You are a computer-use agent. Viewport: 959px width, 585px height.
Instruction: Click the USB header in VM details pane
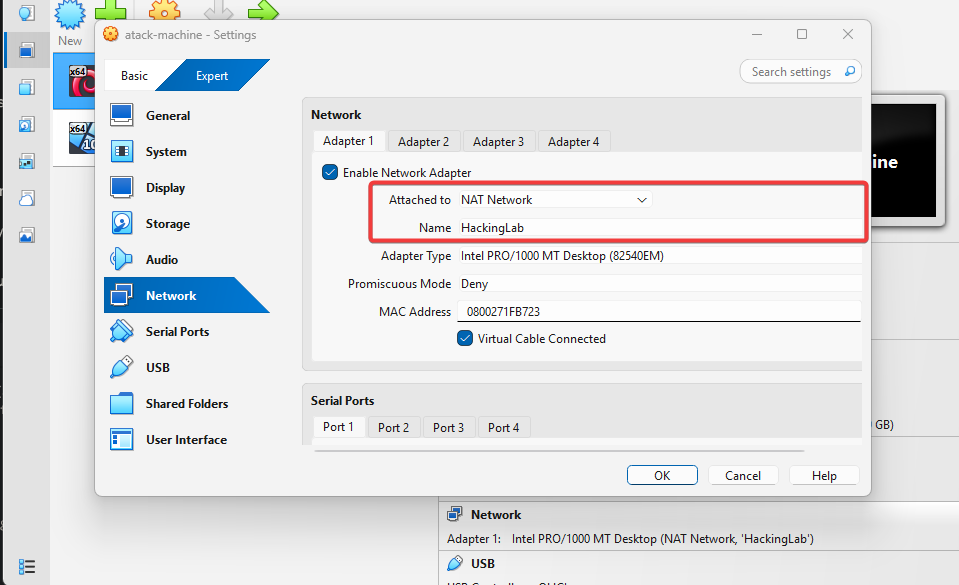pyautogui.click(x=483, y=564)
